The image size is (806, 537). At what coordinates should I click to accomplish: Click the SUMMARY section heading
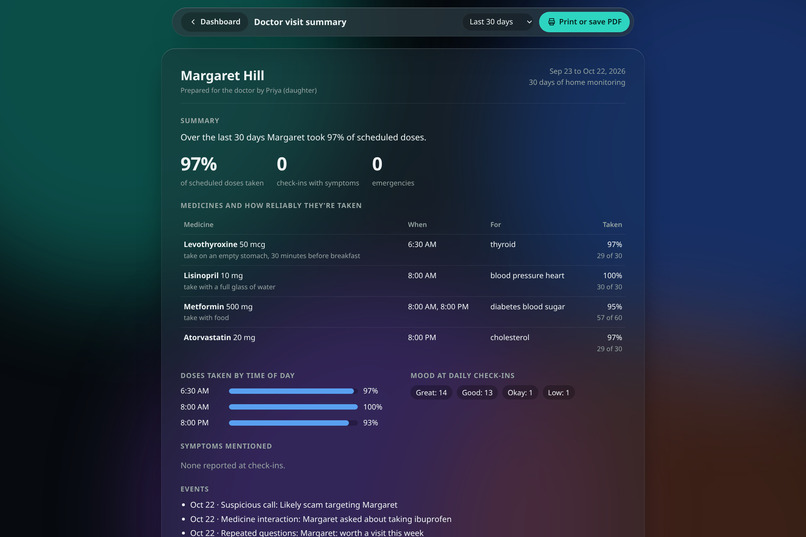pyautogui.click(x=200, y=121)
